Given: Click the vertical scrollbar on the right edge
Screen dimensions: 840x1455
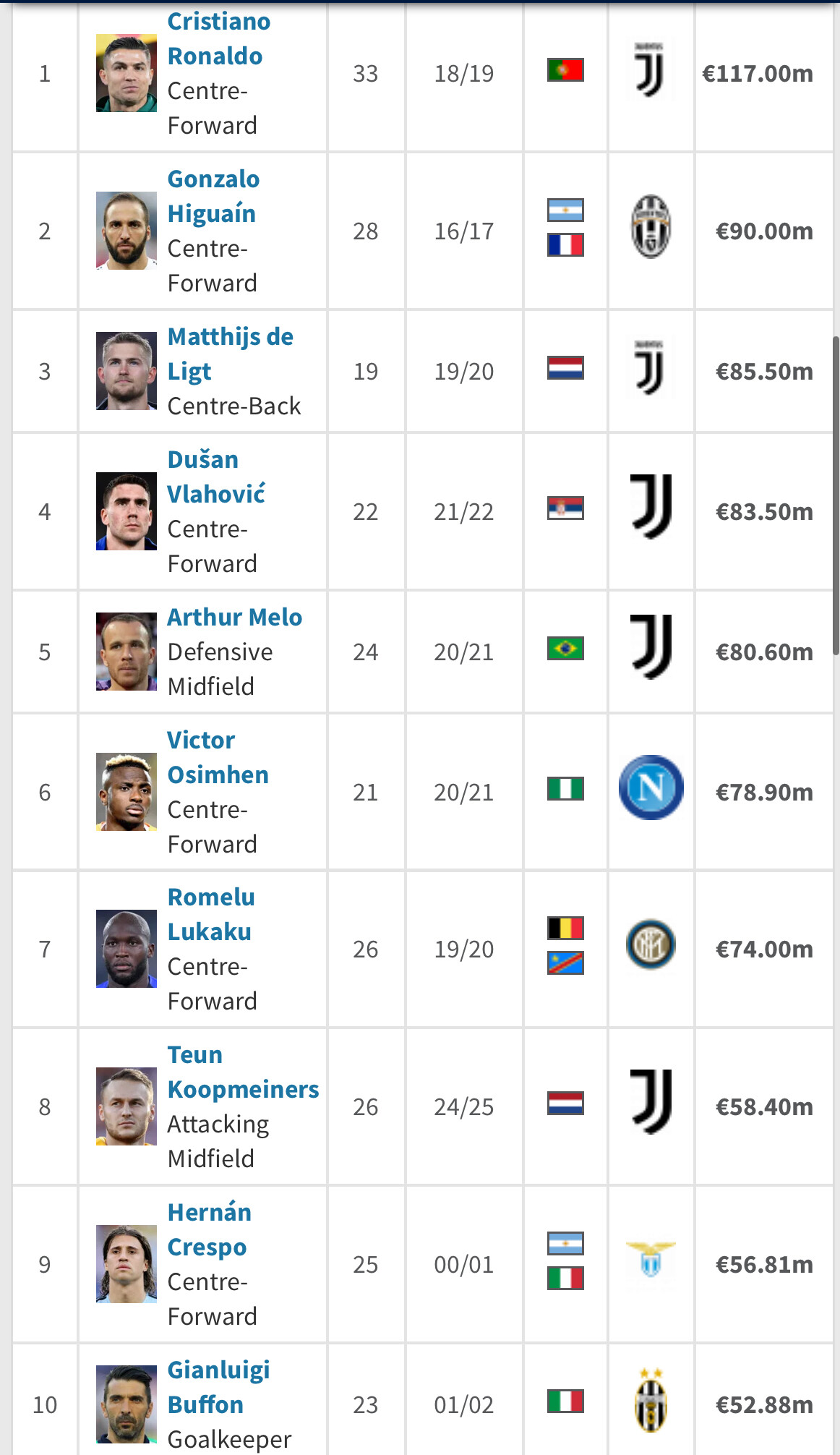Looking at the screenshot, I should point(836,495).
